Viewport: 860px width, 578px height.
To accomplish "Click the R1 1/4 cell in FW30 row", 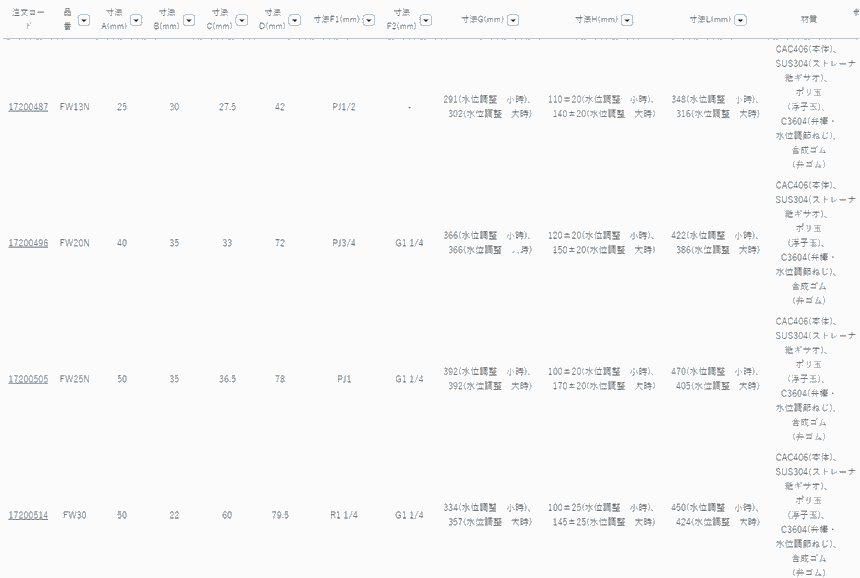I will point(344,515).
